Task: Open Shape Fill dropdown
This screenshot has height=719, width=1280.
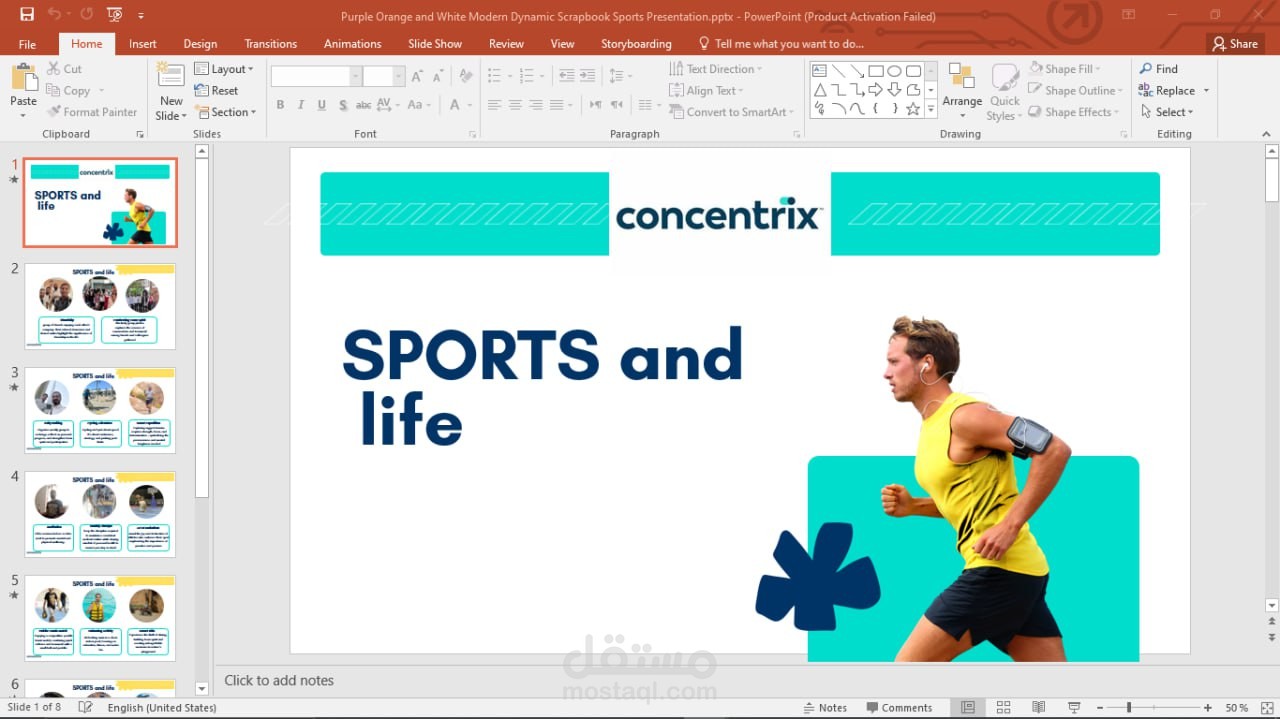Action: (x=1065, y=69)
